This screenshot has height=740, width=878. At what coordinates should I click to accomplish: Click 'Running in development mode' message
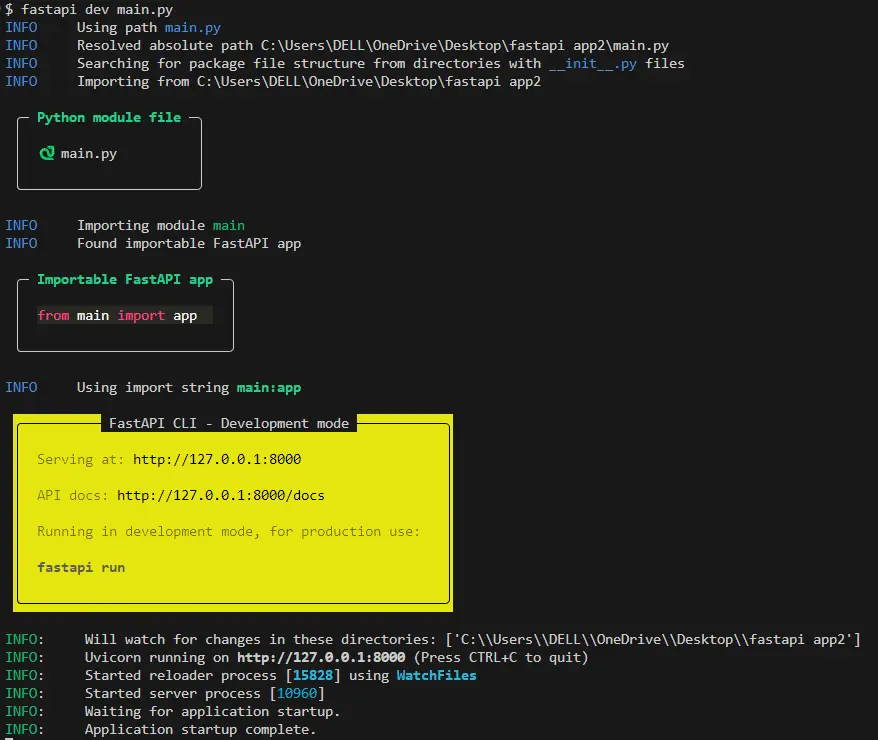[228, 531]
